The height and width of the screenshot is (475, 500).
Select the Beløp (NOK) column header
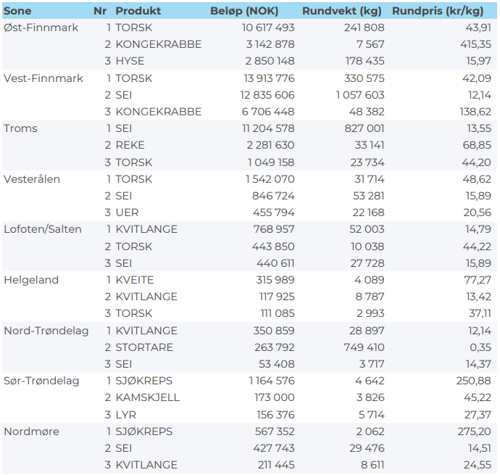[244, 11]
